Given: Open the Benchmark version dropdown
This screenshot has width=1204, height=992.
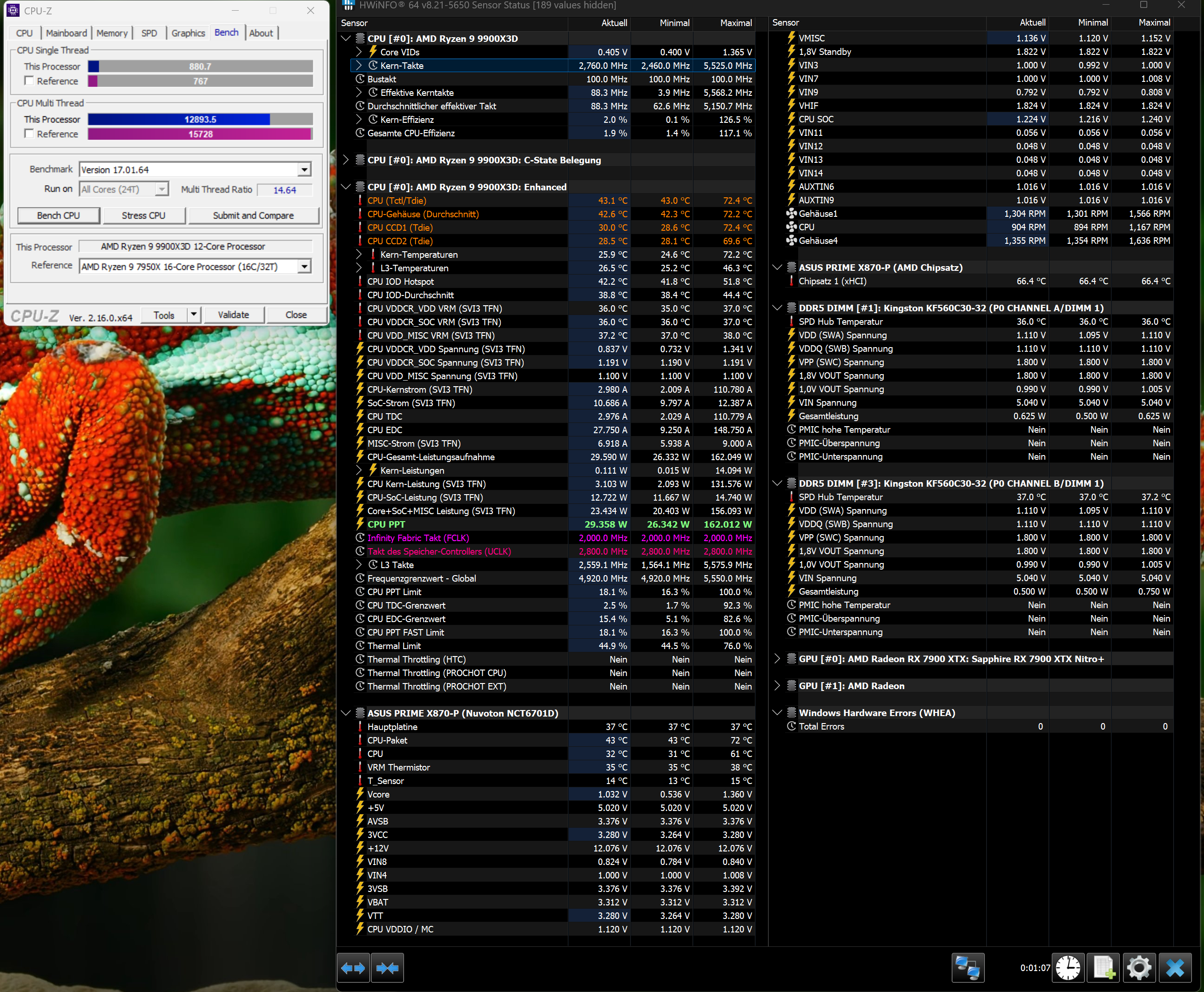Looking at the screenshot, I should pyautogui.click(x=304, y=170).
